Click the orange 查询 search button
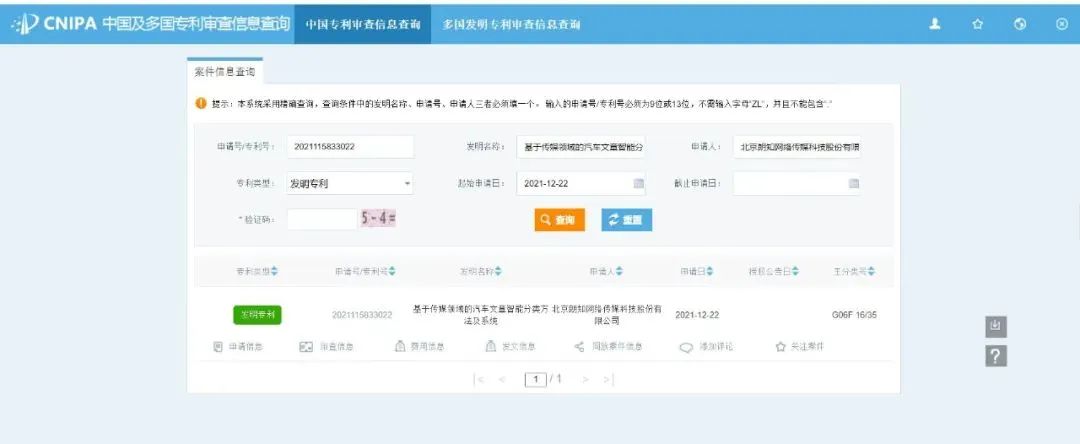 [559, 220]
